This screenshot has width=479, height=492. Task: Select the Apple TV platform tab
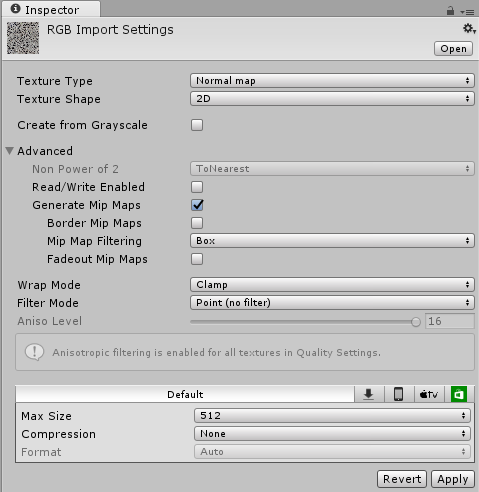(x=429, y=394)
